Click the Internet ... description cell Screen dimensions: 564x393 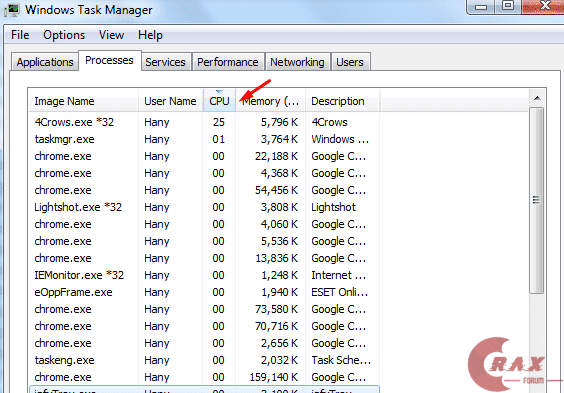(x=338, y=275)
